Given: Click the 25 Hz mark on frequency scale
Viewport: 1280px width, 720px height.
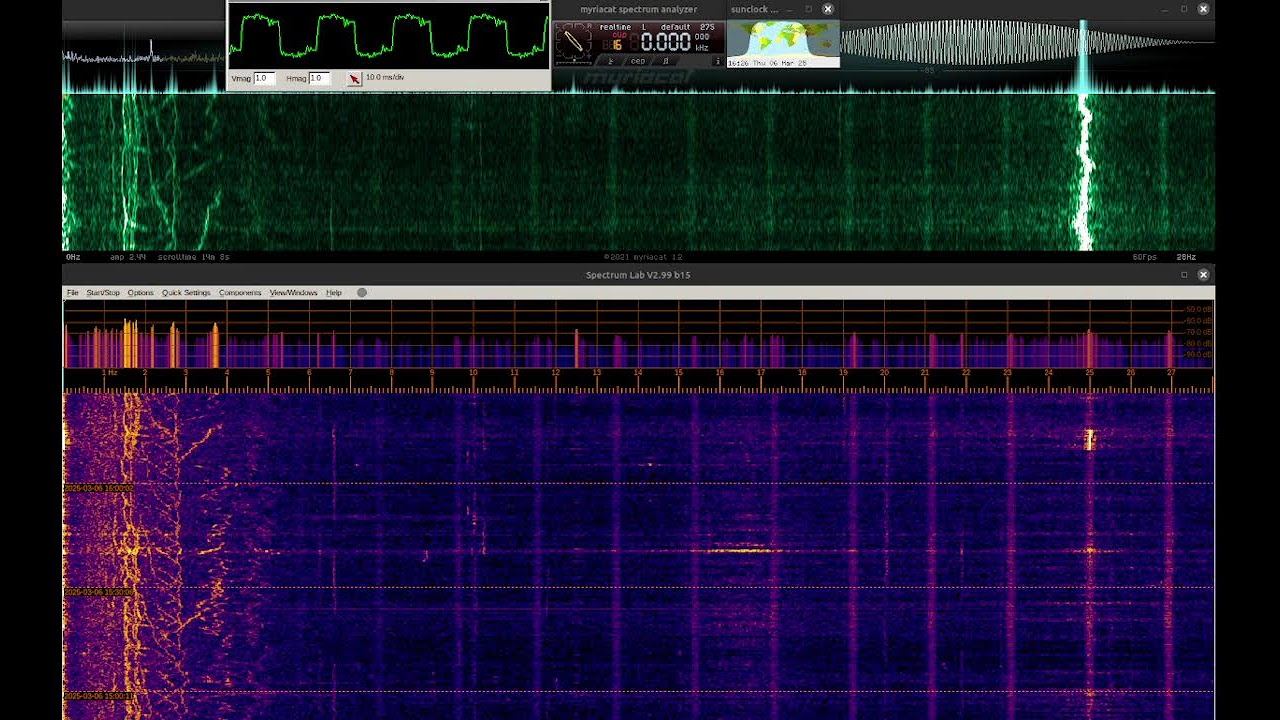Looking at the screenshot, I should coord(1089,373).
